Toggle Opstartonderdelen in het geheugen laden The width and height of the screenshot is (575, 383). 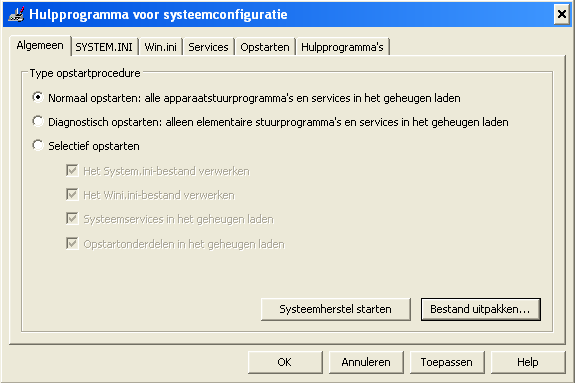pyautogui.click(x=72, y=244)
